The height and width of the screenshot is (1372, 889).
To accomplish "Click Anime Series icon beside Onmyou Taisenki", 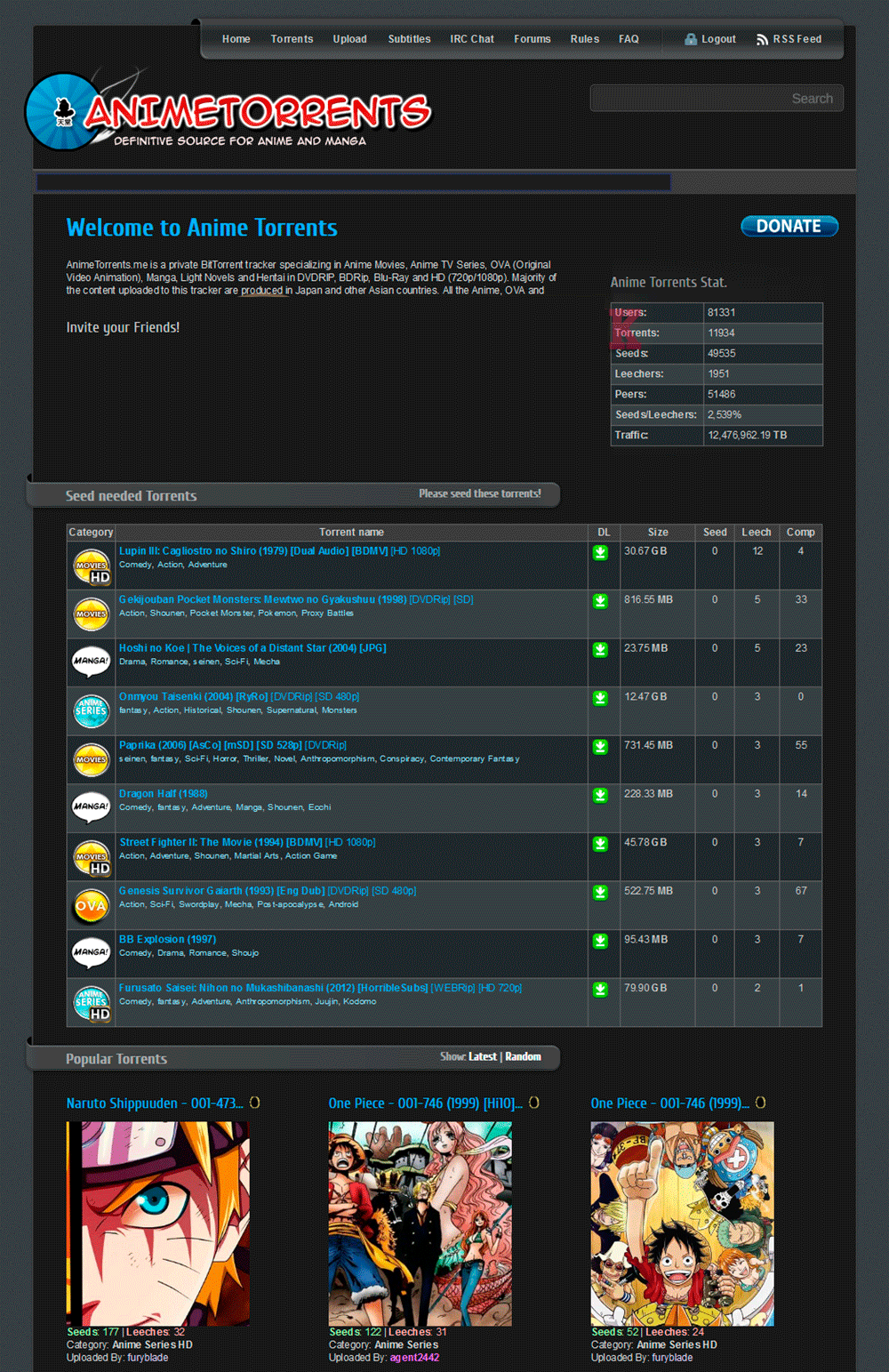I will coord(91,710).
